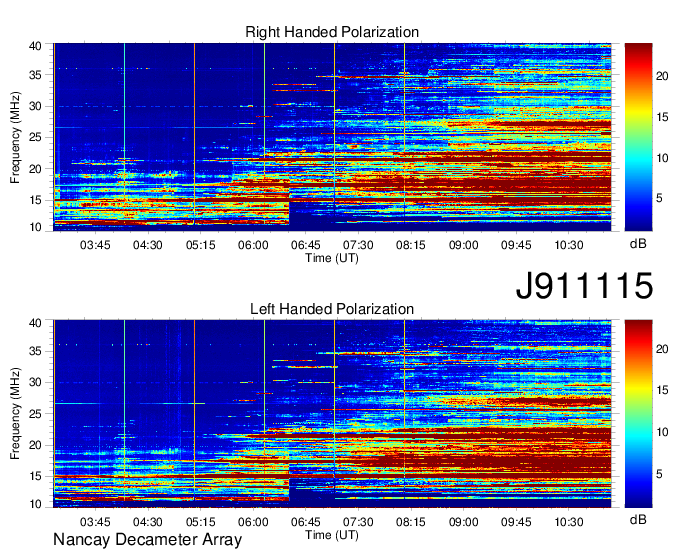
Task: Click "06:00" tick on Right Handed time axis
Action: pos(253,245)
